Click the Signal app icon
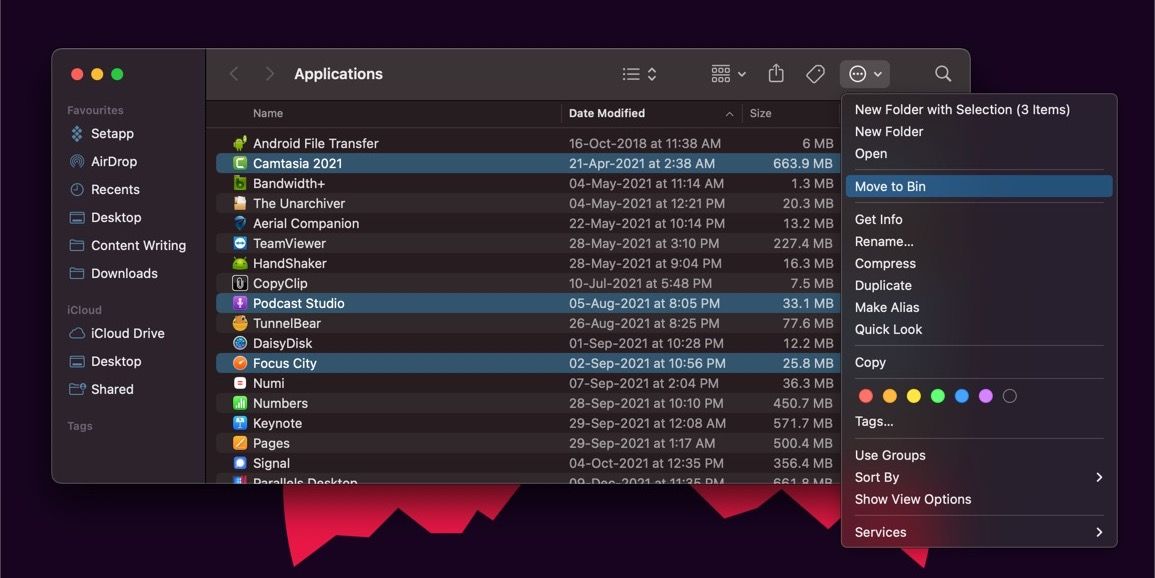Viewport: 1155px width, 578px height. click(x=239, y=463)
